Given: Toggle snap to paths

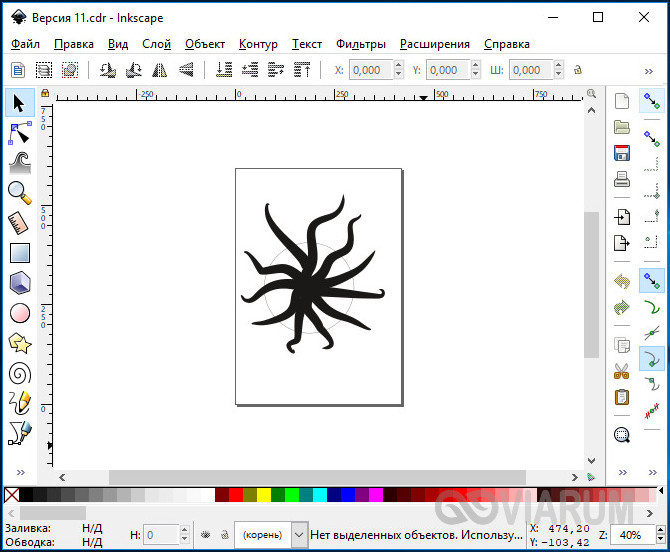Looking at the screenshot, I should pos(652,306).
